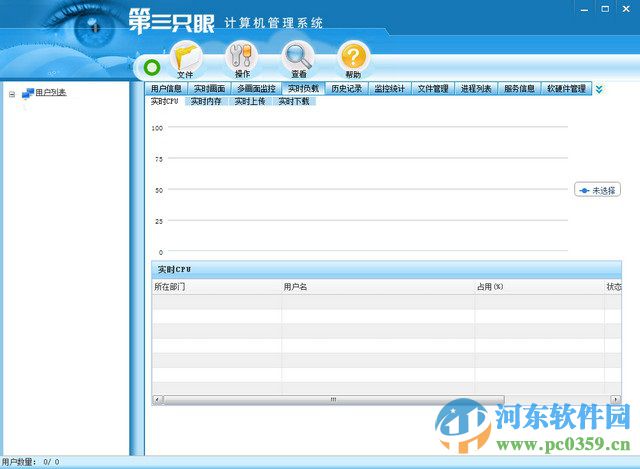Switch to the 文件管理 tab
Viewport: 640px width, 469px height.
[x=433, y=88]
